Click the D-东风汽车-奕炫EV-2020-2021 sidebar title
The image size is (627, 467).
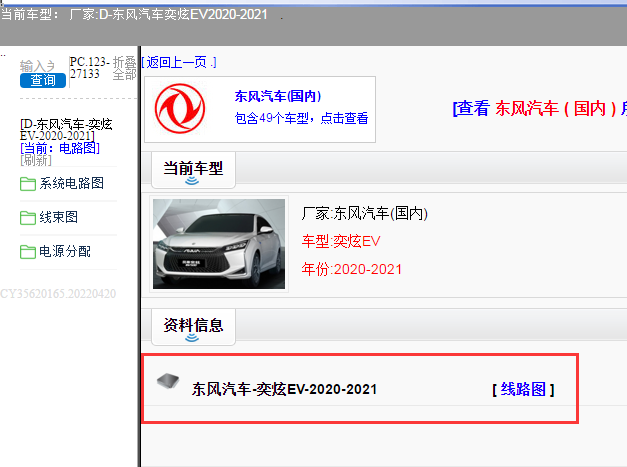[x=66, y=130]
